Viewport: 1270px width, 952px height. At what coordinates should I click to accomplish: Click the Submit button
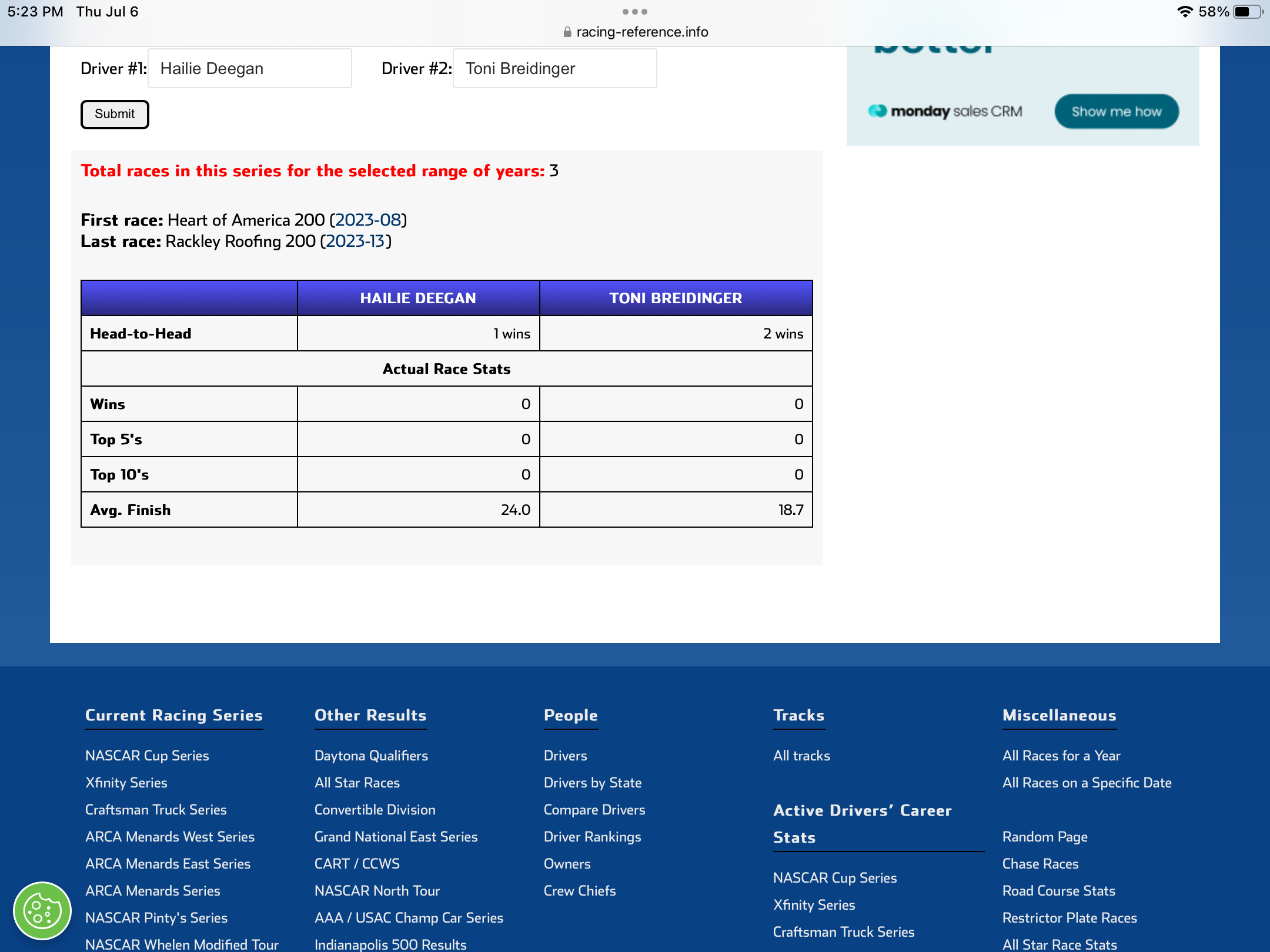[115, 114]
